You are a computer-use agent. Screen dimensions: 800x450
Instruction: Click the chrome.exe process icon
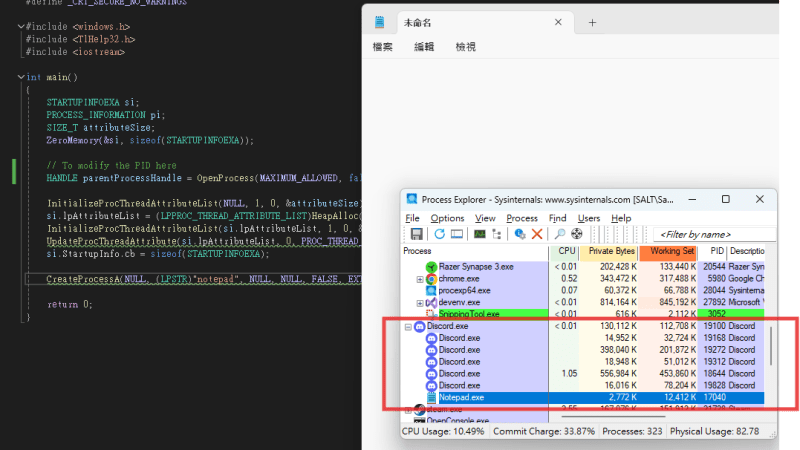point(431,279)
